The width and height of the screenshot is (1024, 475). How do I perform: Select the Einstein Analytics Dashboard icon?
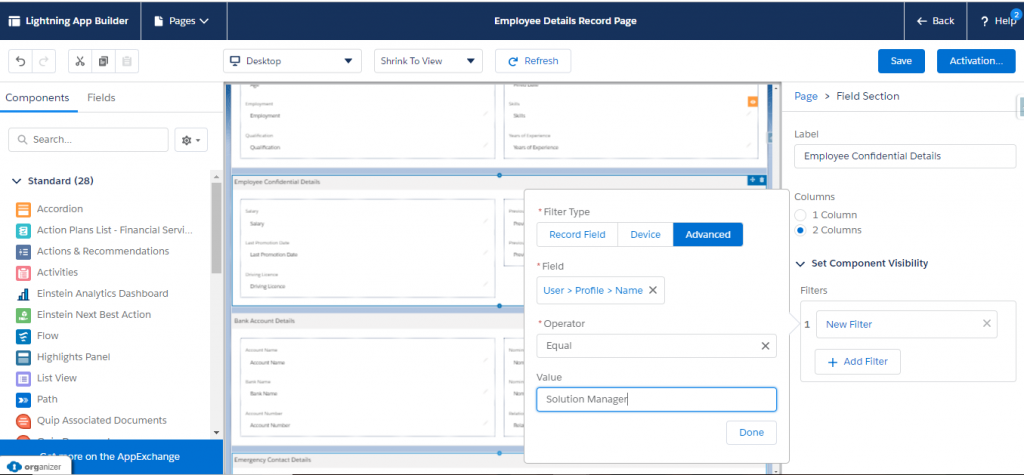(24, 294)
